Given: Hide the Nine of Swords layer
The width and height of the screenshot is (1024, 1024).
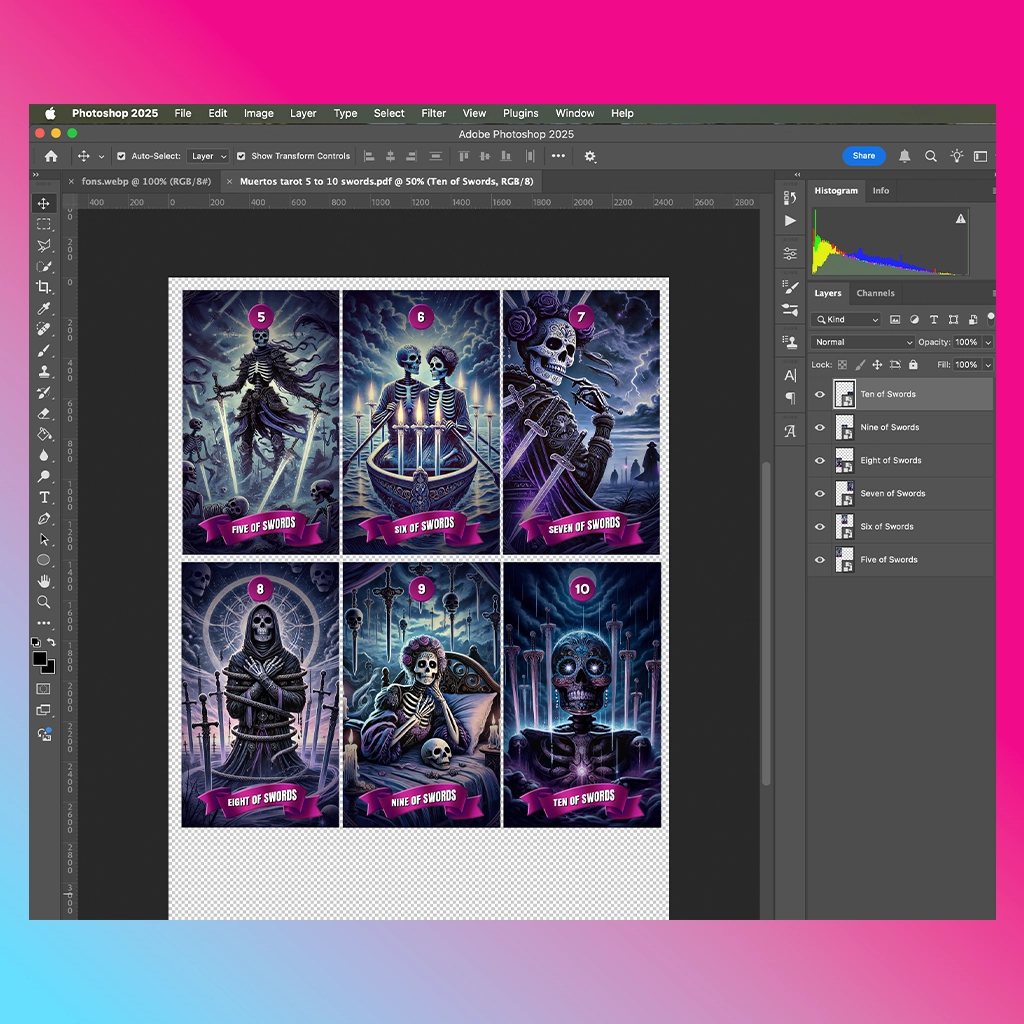Looking at the screenshot, I should 820,427.
